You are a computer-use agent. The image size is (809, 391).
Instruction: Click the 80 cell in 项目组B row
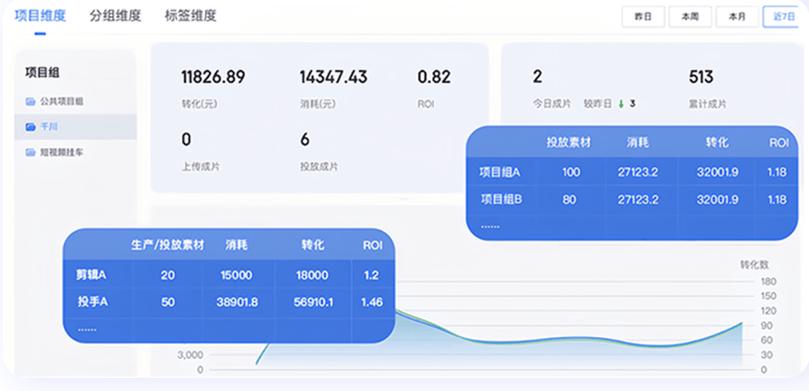tap(569, 200)
